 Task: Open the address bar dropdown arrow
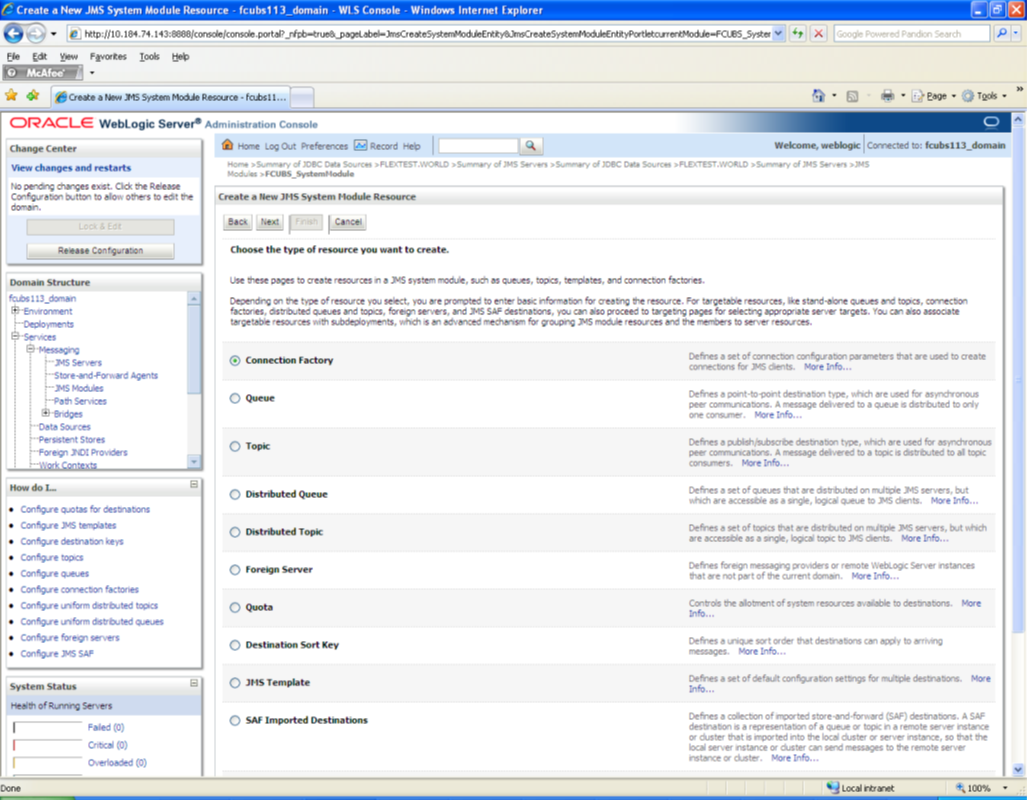coord(778,33)
